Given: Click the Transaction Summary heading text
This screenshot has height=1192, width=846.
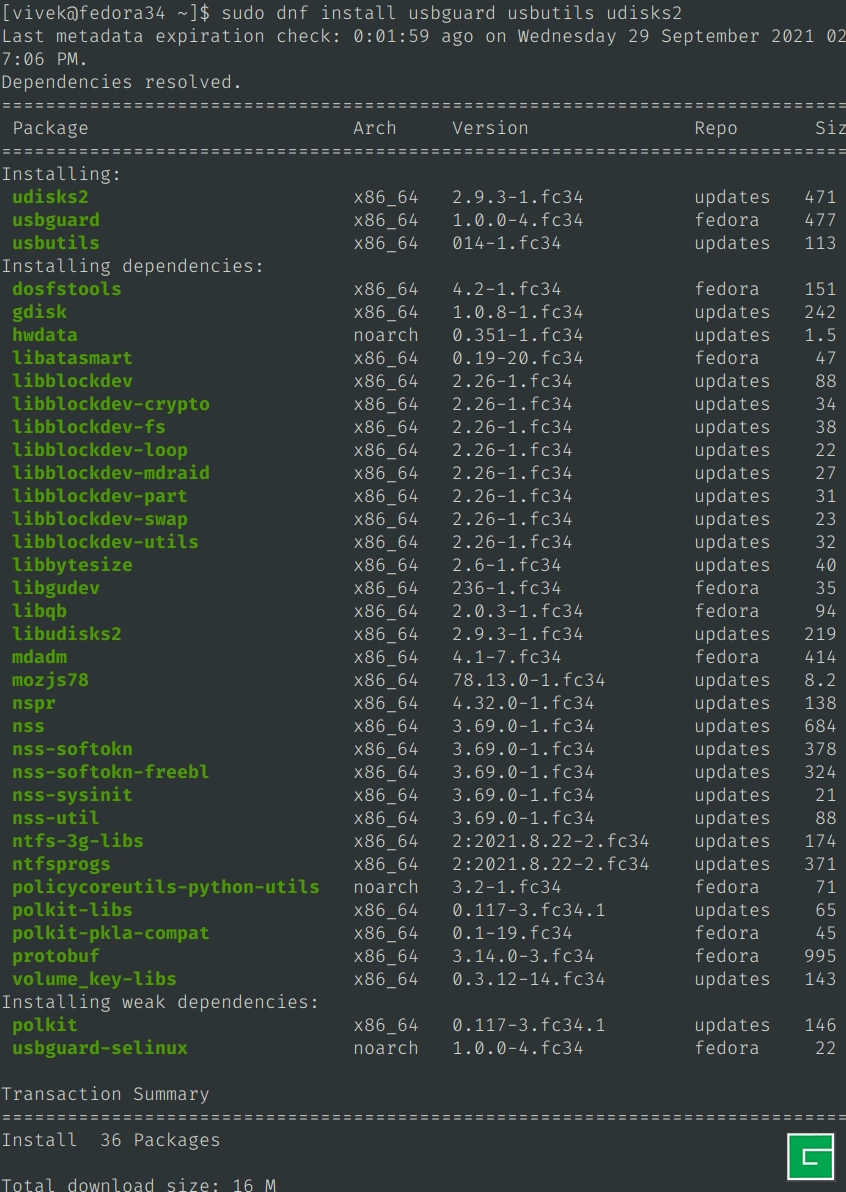Looking at the screenshot, I should point(105,1094).
